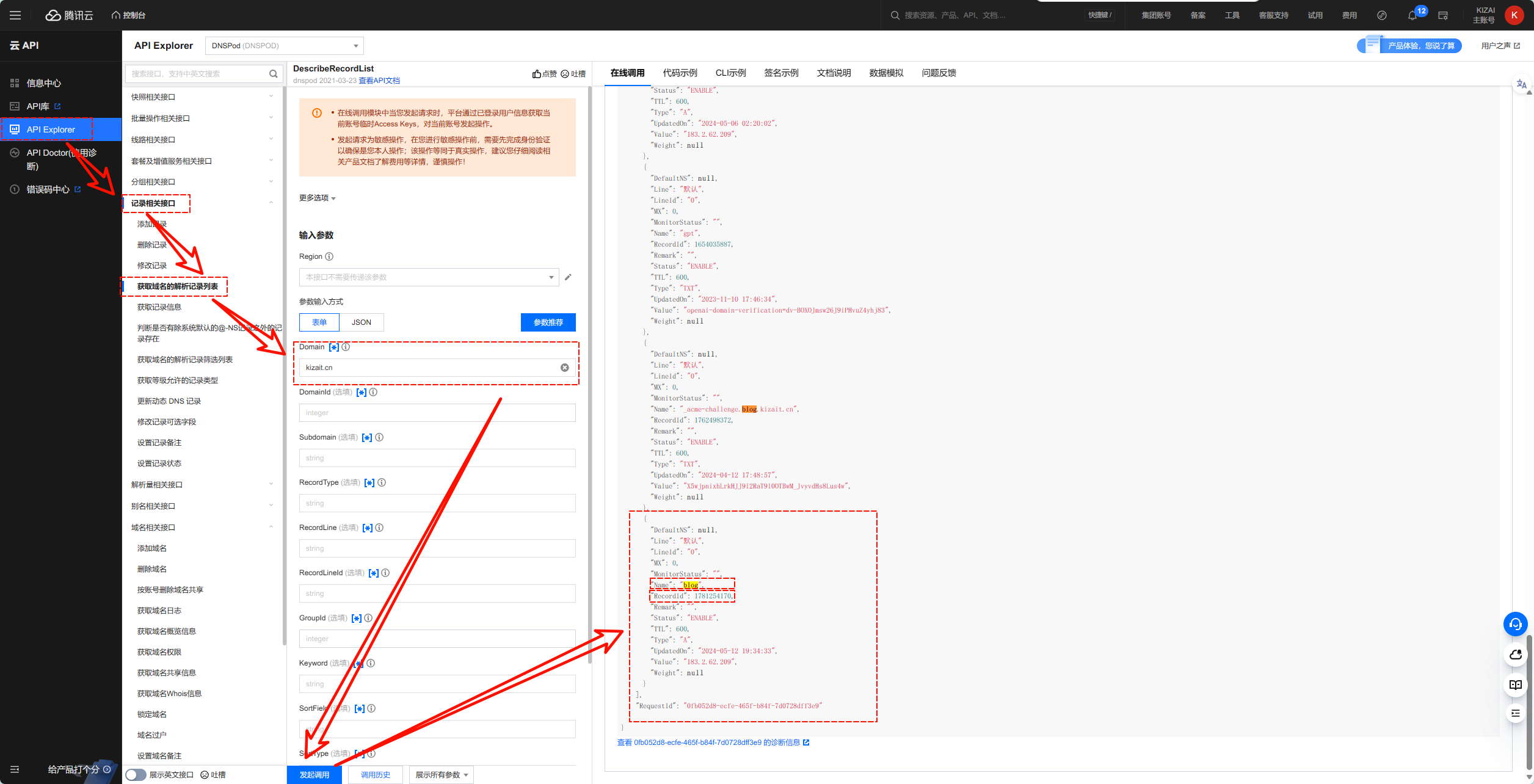Click the 参数推荐 button
This screenshot has height=784, width=1534.
548,322
